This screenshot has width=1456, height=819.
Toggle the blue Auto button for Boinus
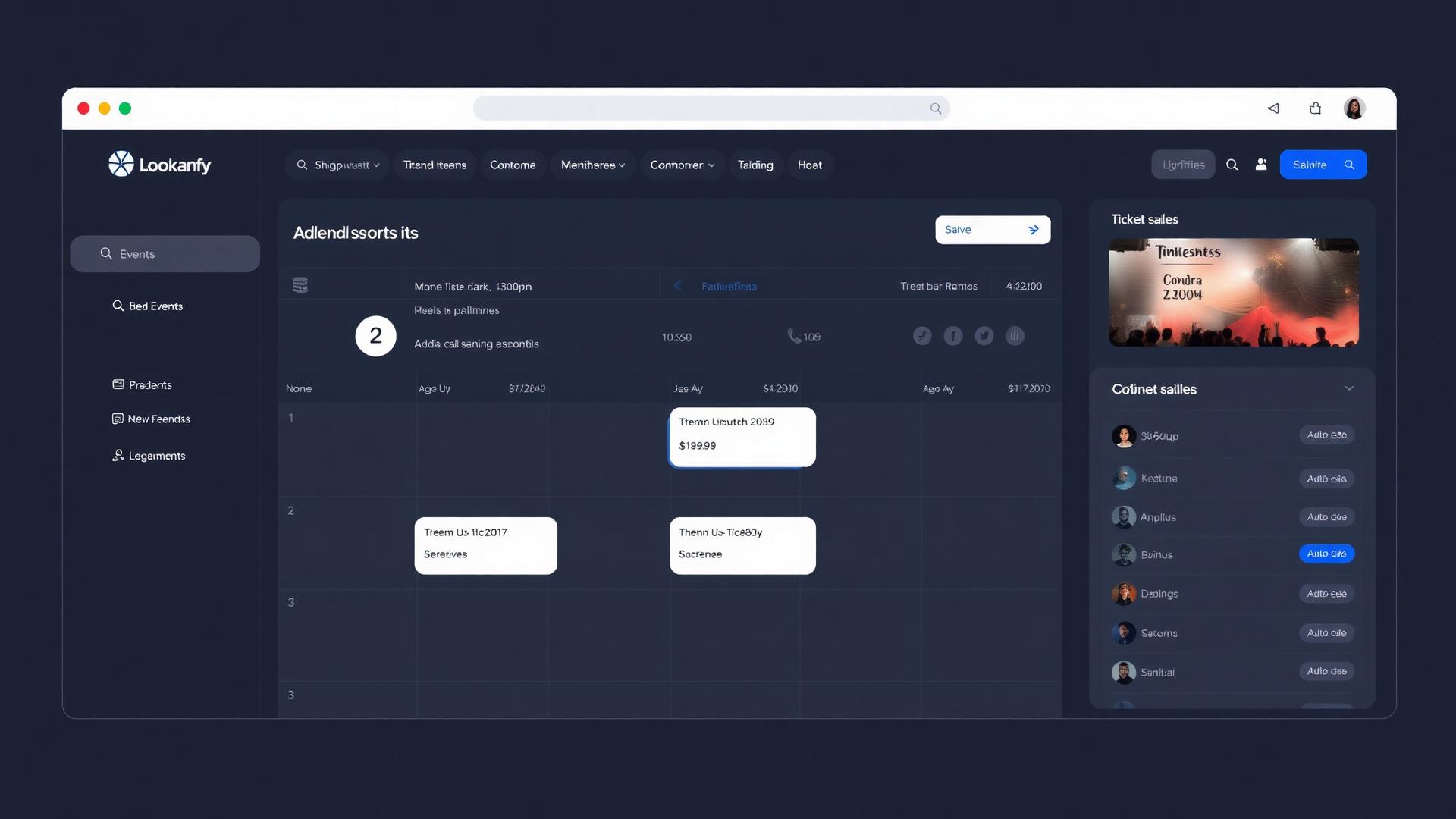[x=1326, y=554]
